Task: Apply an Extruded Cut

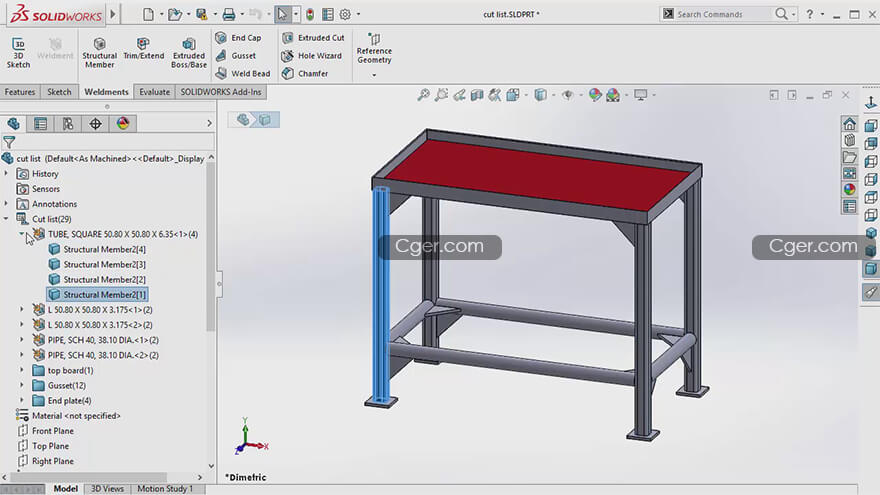Action: tap(313, 38)
